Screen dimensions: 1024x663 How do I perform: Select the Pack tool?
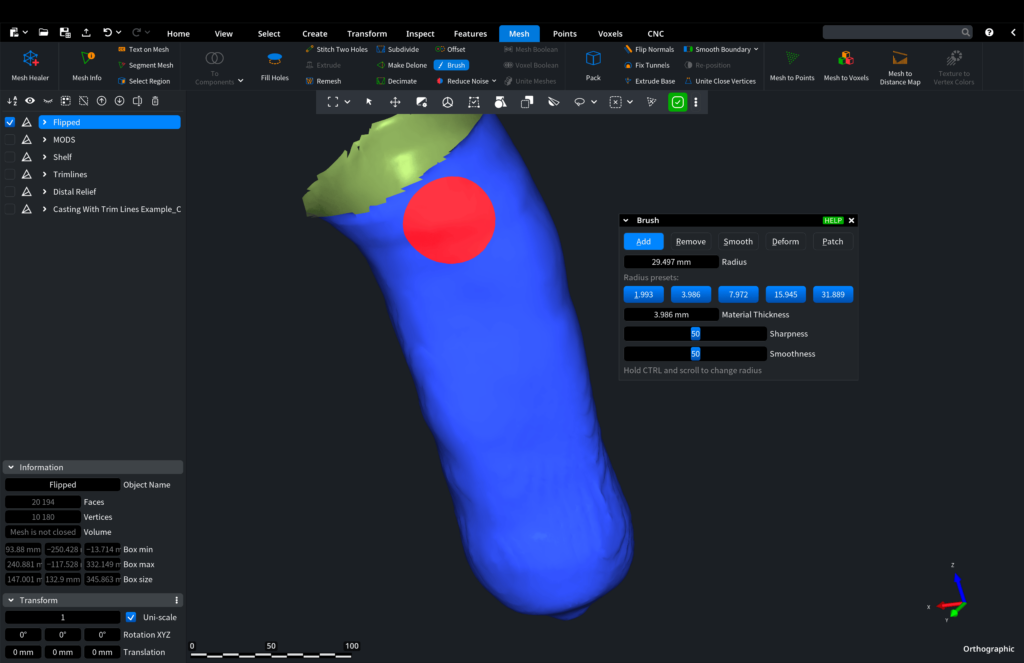[x=593, y=64]
